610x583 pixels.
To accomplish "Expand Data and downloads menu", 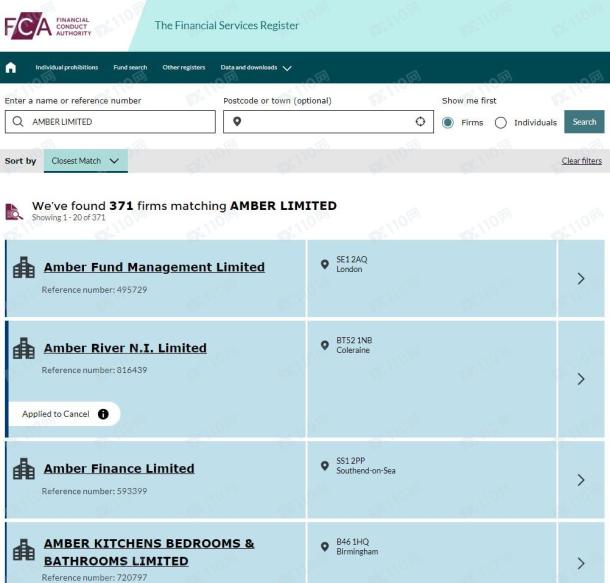I will [256, 68].
